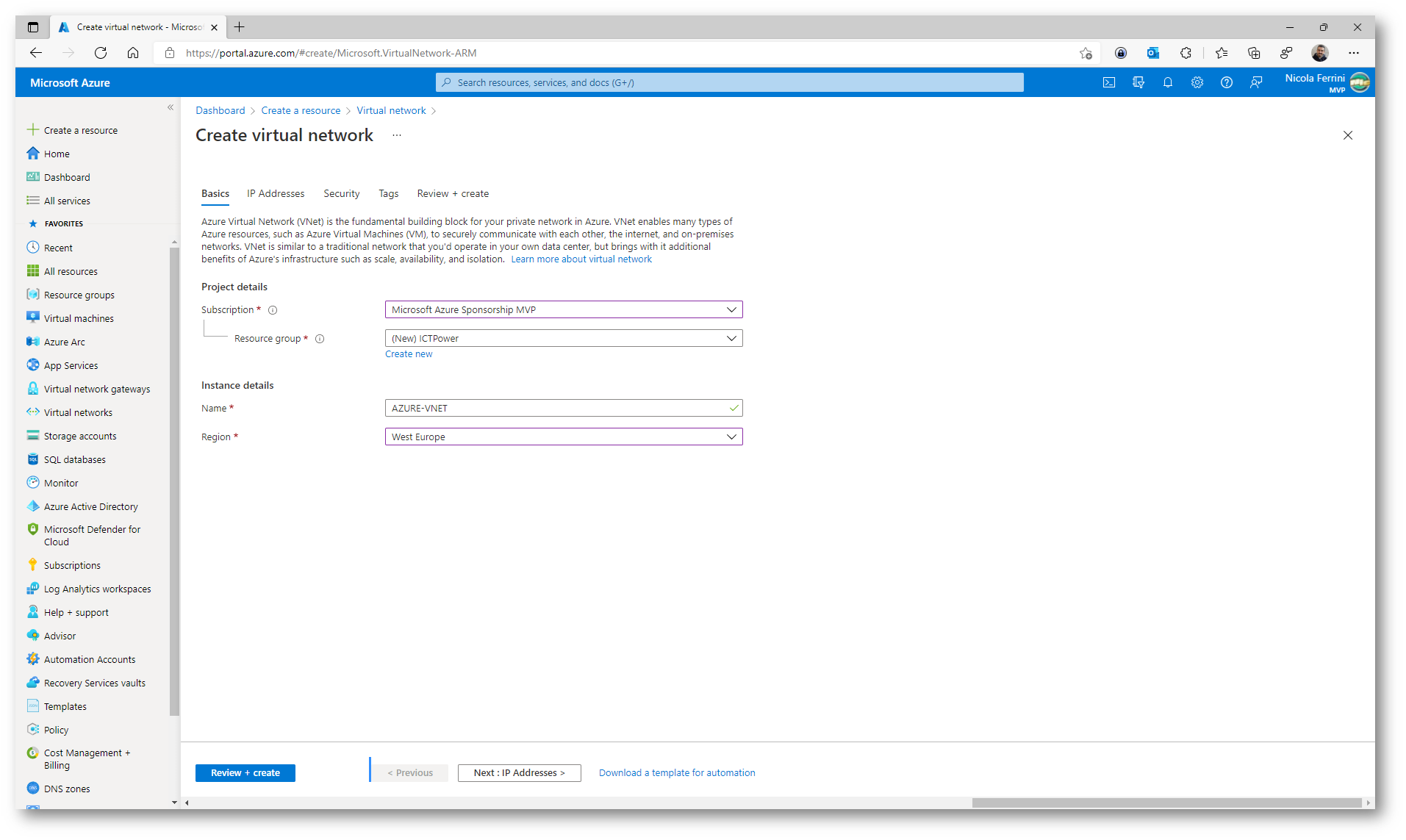Screen dimensions: 1406x840
Task: Open Cloud Shell icon in Azure header
Action: pos(1109,82)
